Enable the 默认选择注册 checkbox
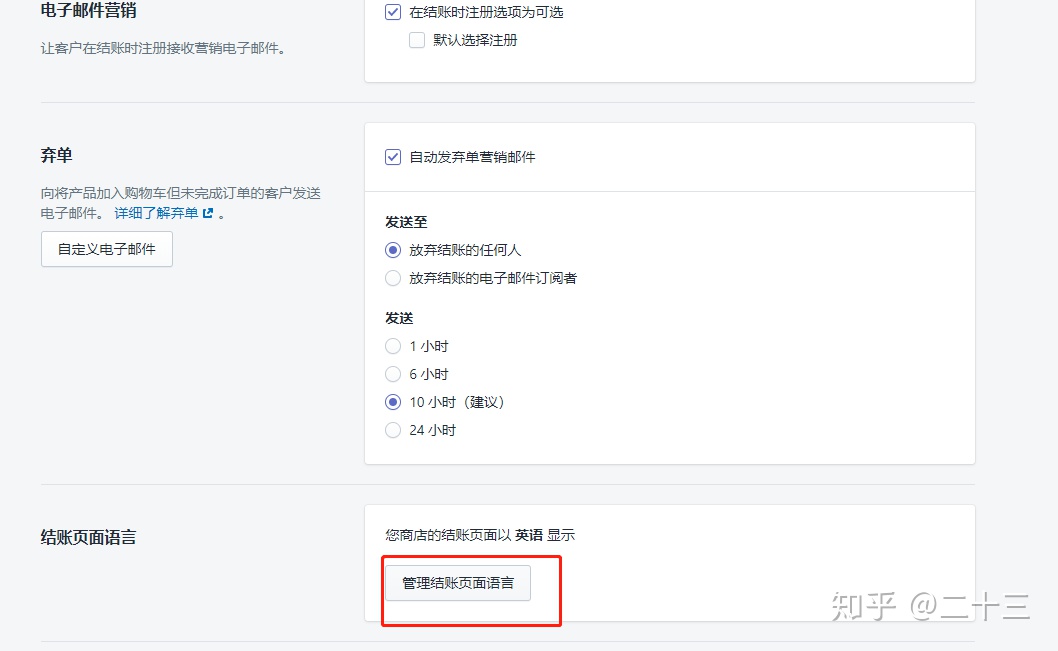 (417, 41)
